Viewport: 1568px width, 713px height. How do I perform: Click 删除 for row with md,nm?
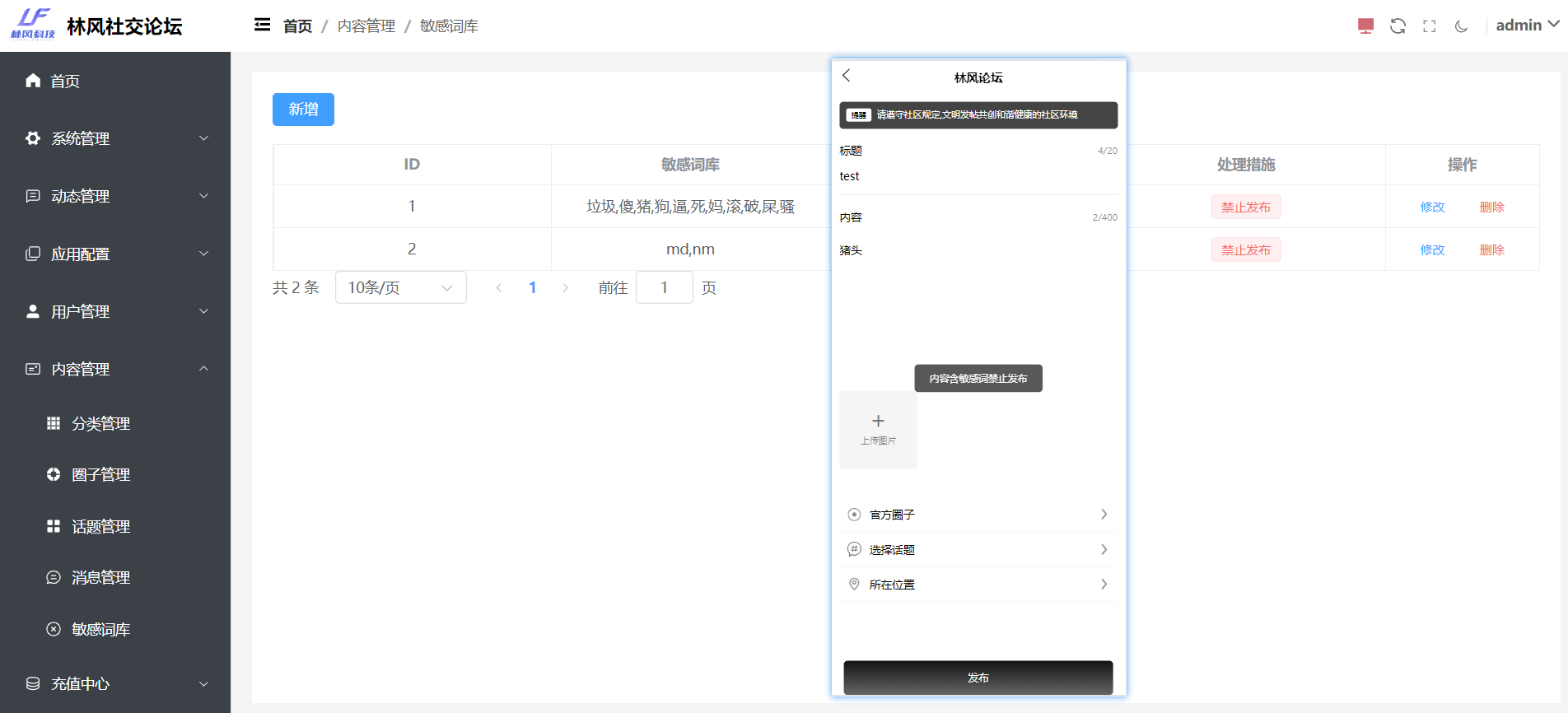(1491, 249)
